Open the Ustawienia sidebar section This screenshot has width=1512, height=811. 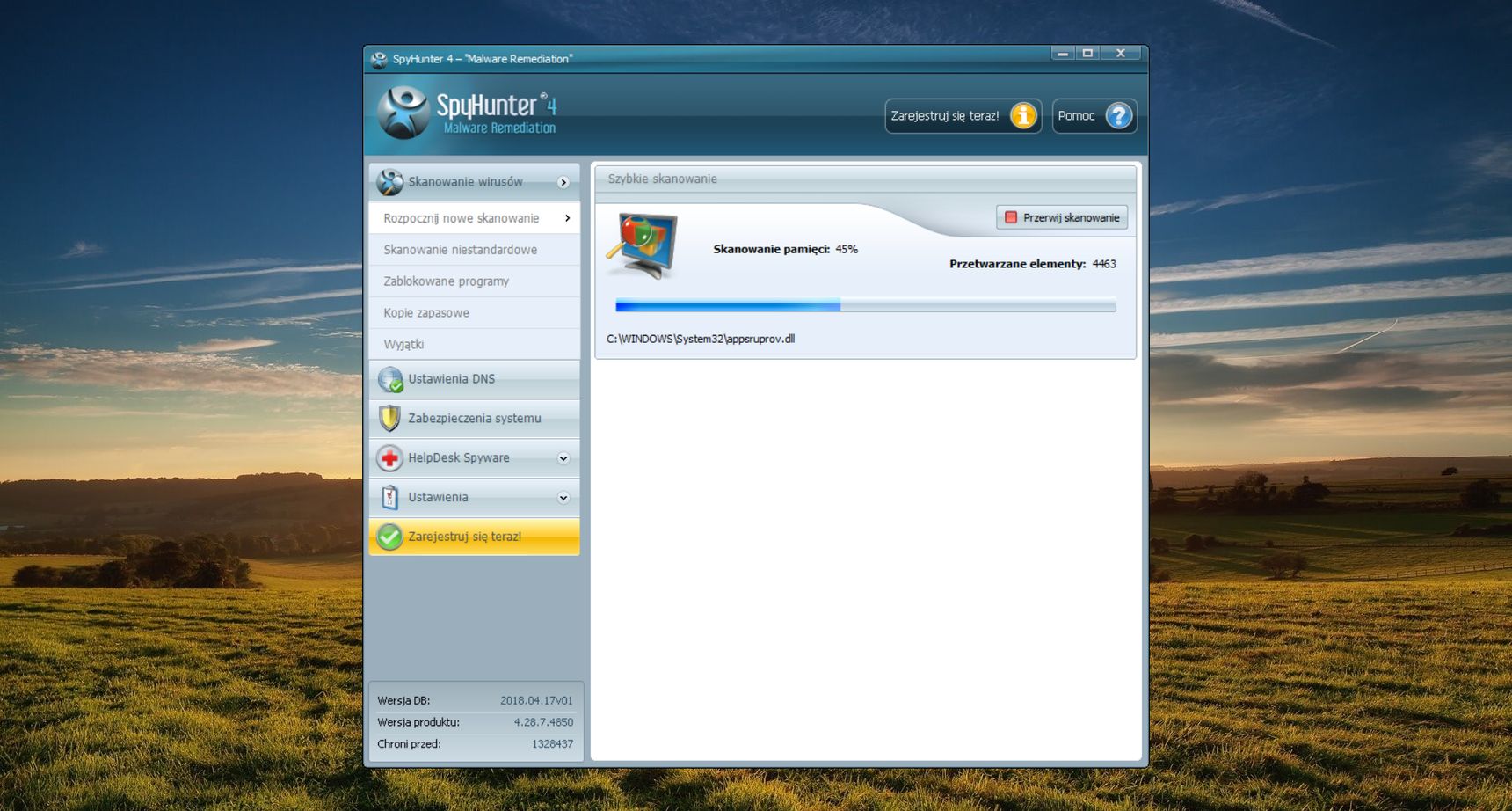coord(475,498)
